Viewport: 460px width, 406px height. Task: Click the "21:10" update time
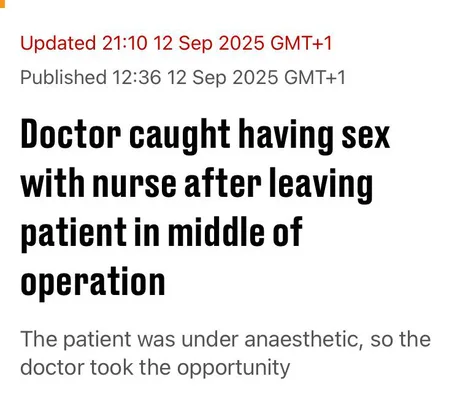(x=125, y=43)
